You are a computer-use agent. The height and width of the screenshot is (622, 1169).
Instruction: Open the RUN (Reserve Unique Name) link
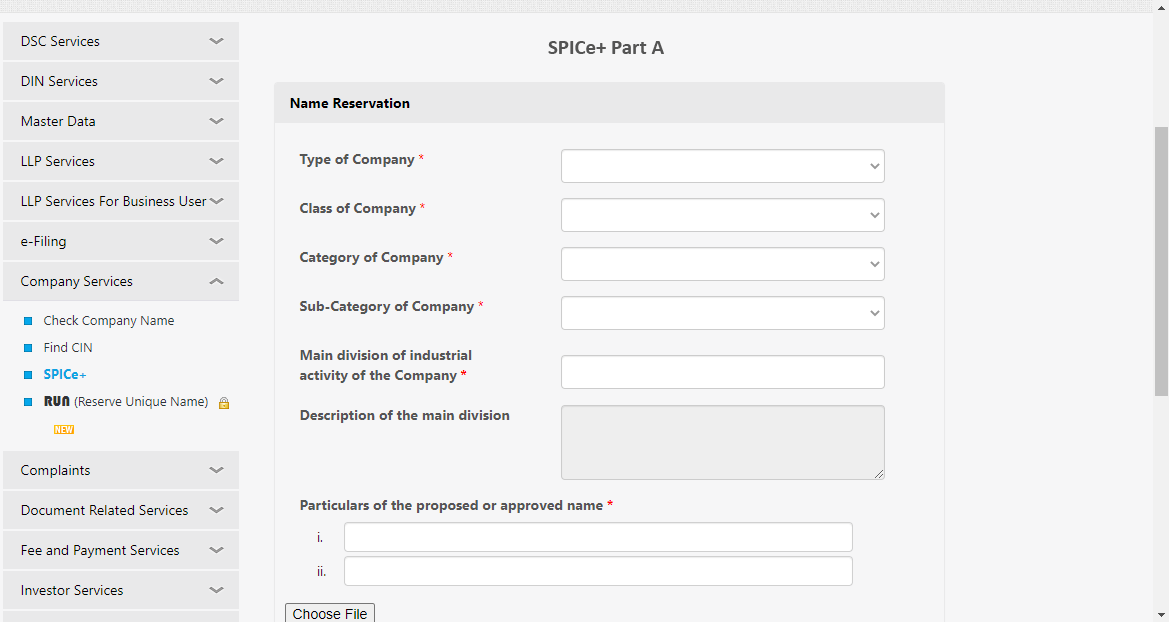(126, 401)
